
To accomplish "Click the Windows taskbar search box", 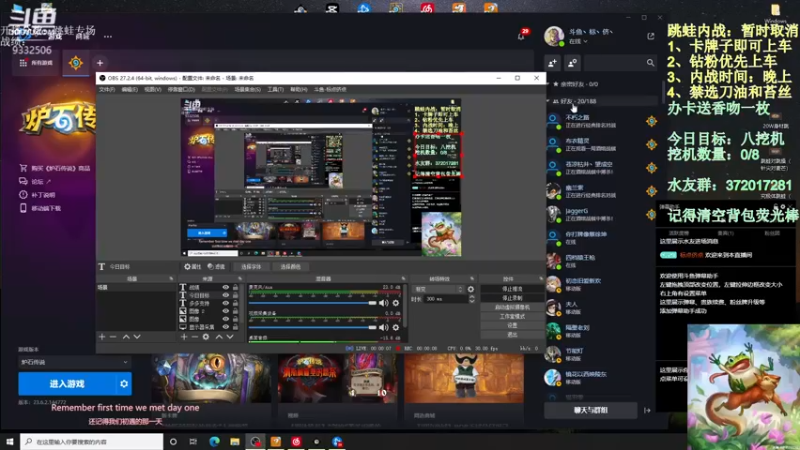I will click(x=92, y=441).
